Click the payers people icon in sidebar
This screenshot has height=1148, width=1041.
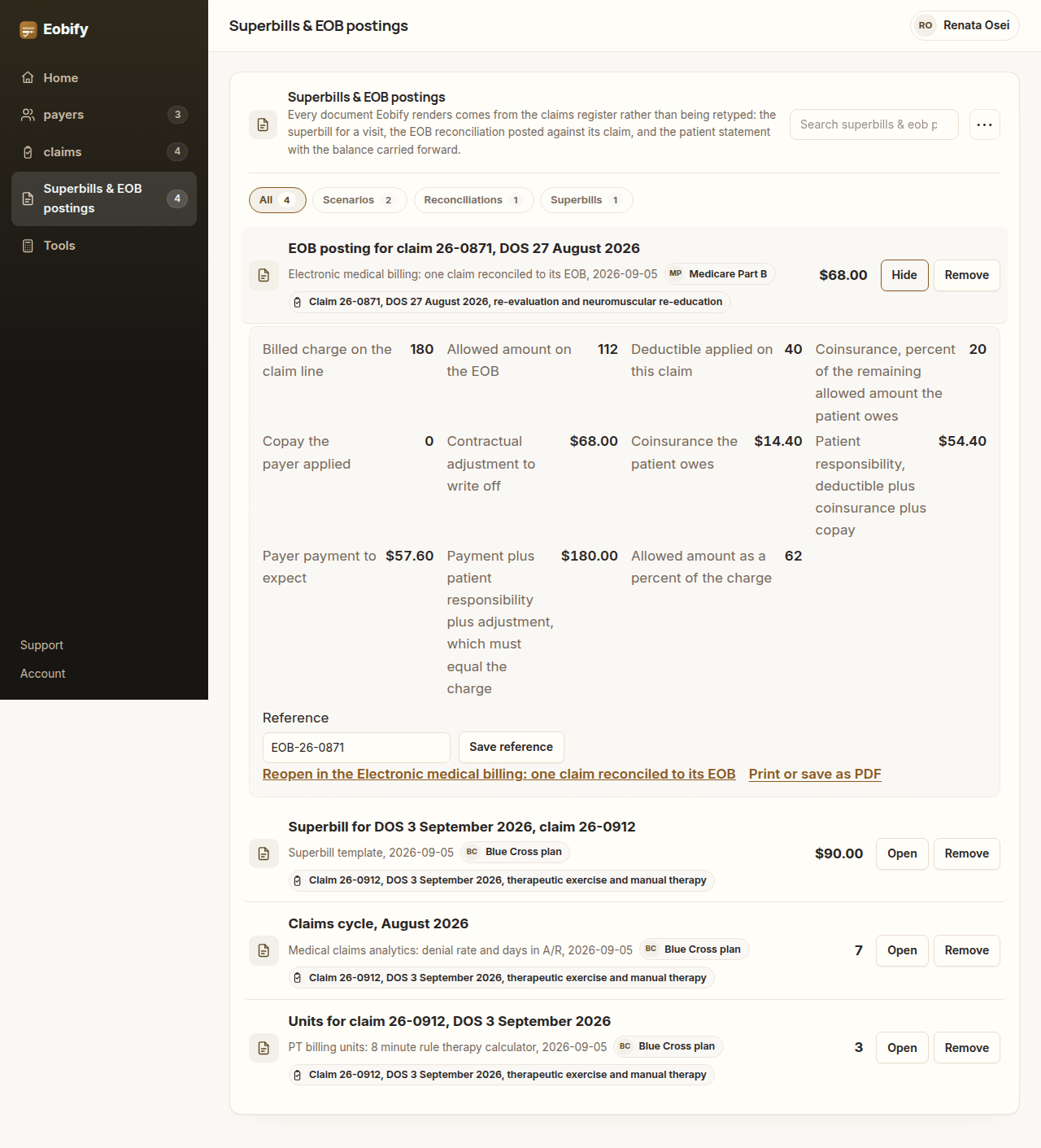coord(28,115)
